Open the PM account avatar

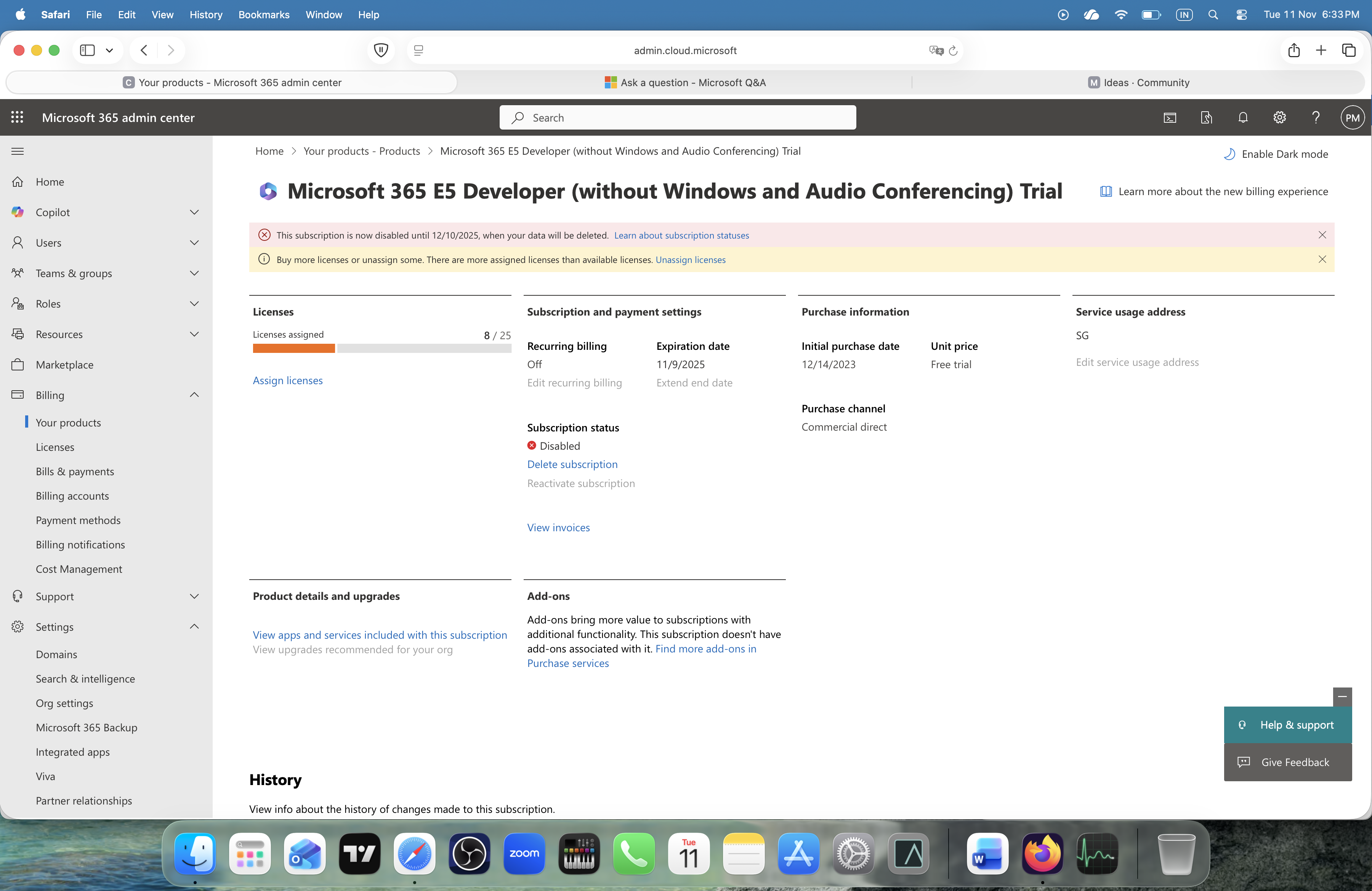tap(1352, 118)
